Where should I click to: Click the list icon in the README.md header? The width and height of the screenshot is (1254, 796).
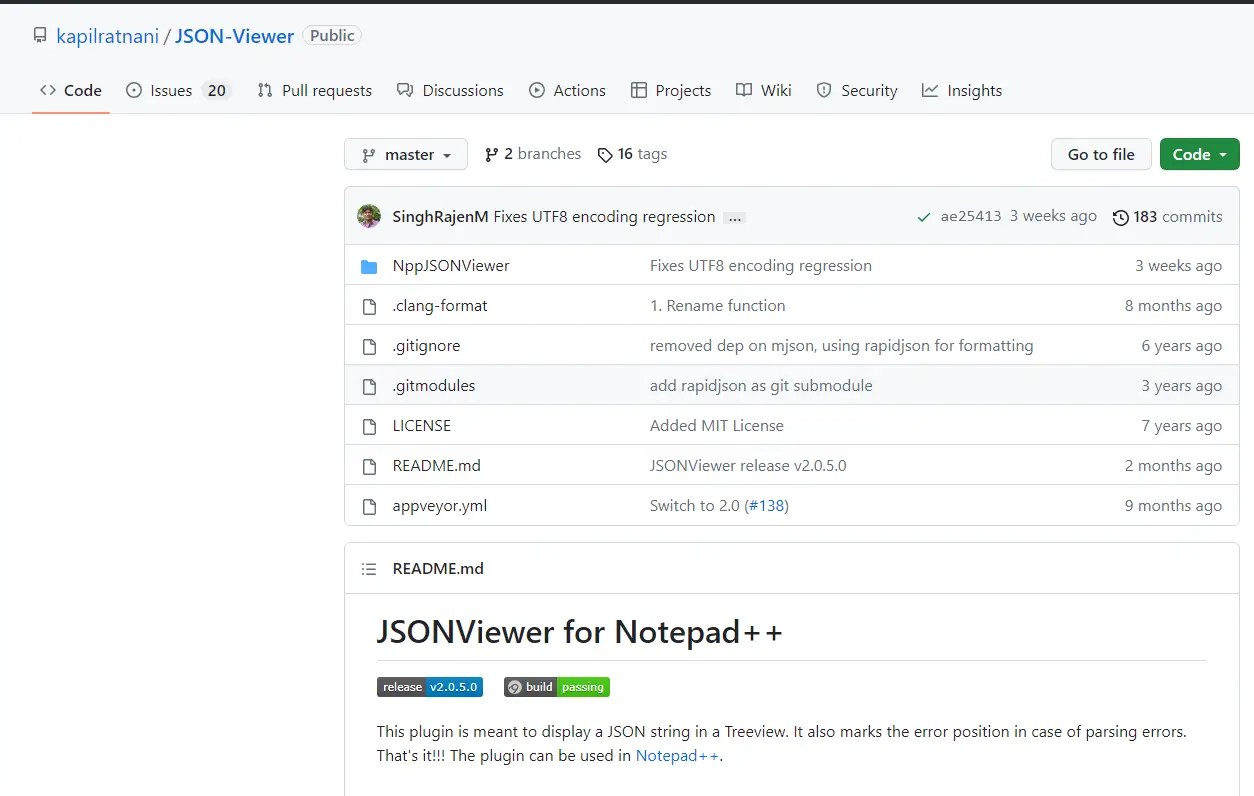369,568
